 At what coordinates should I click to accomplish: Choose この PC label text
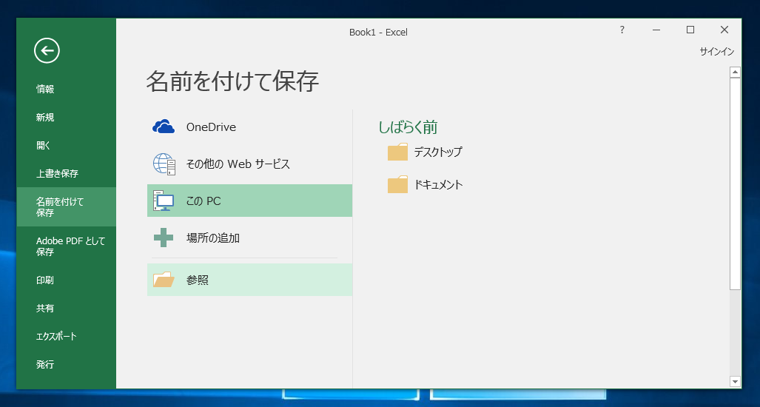coord(204,201)
